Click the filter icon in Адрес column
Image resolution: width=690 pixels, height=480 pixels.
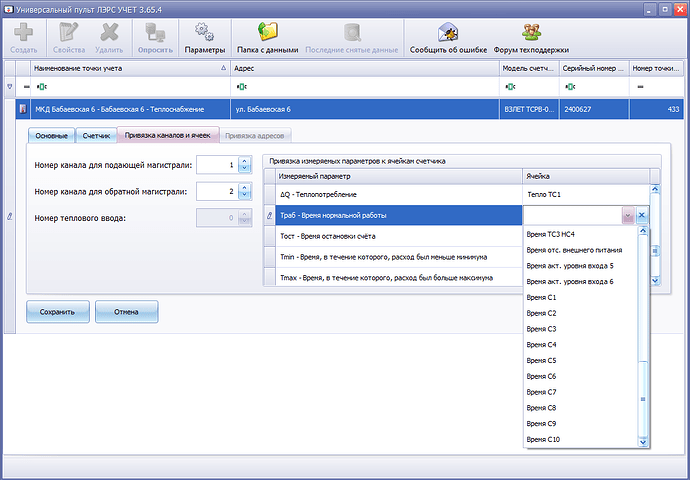[x=240, y=87]
